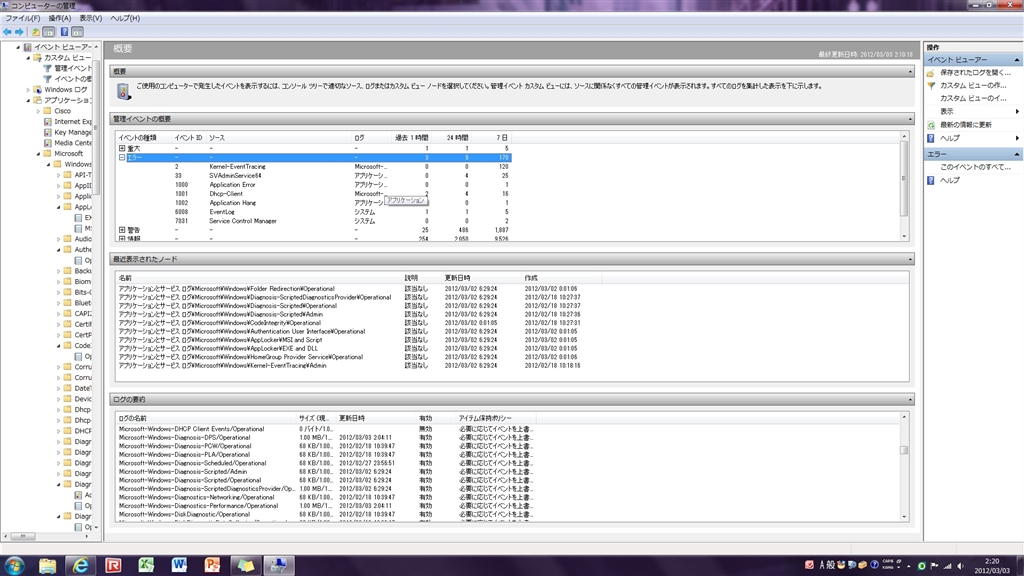Toggle the action pane toolbar icon
This screenshot has height=576, width=1024.
coord(77,31)
